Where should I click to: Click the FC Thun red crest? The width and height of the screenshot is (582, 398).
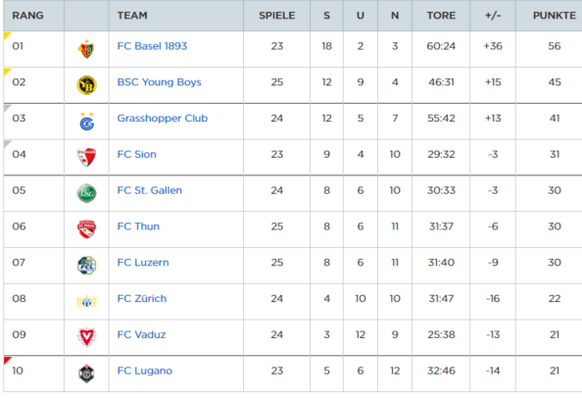point(86,229)
